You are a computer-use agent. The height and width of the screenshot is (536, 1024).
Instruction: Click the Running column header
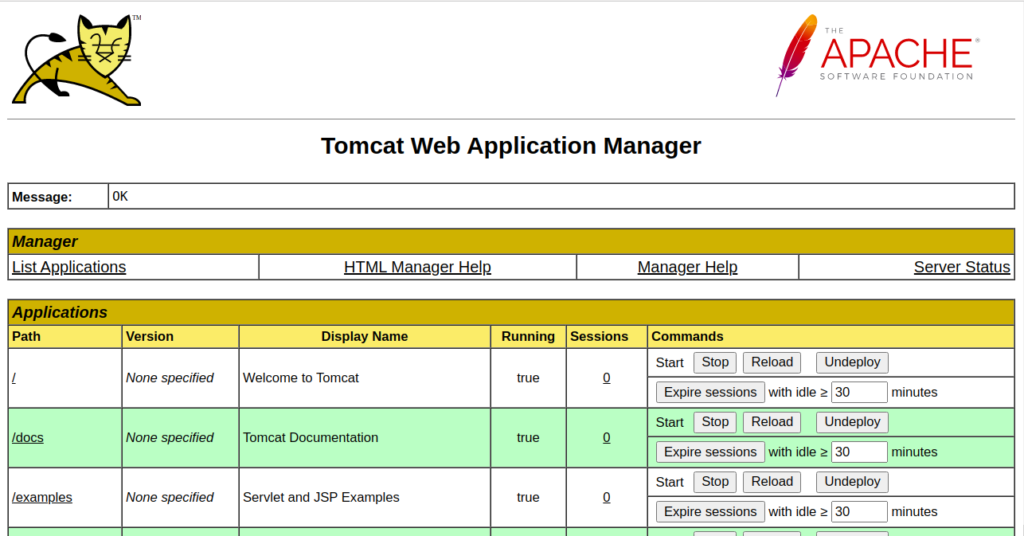528,337
